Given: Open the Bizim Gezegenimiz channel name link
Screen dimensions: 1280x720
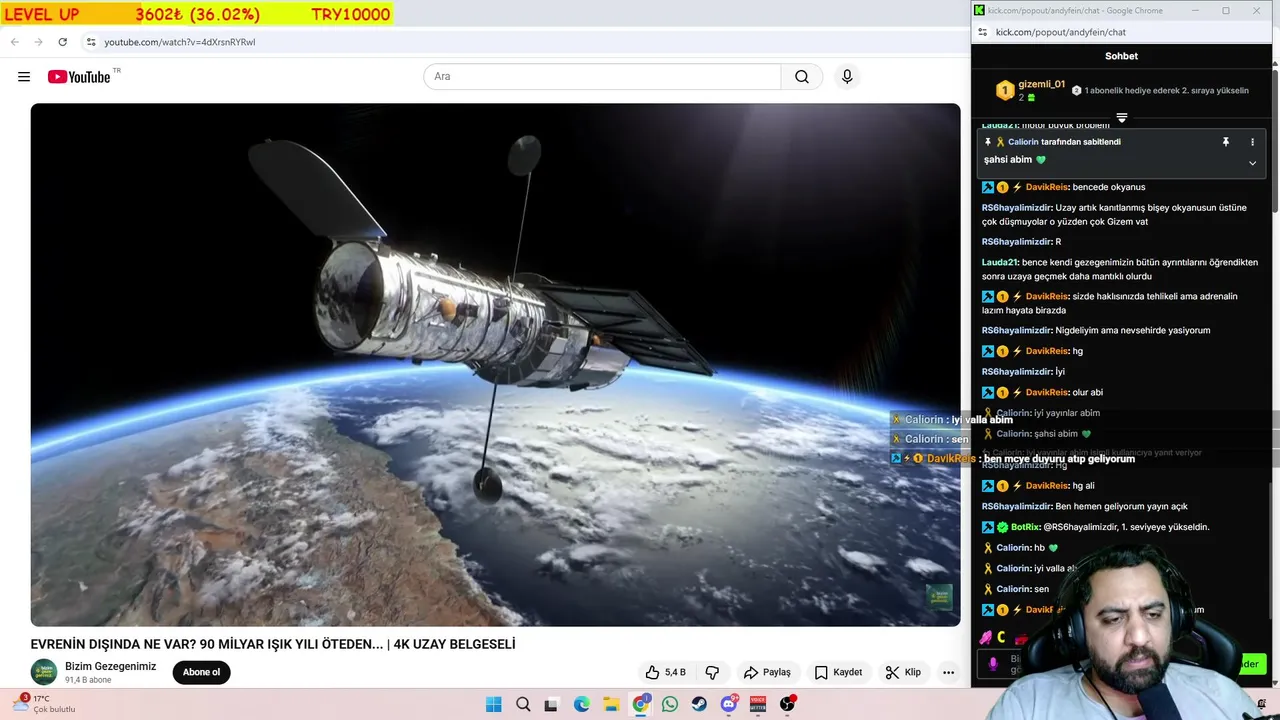Looking at the screenshot, I should pos(110,666).
